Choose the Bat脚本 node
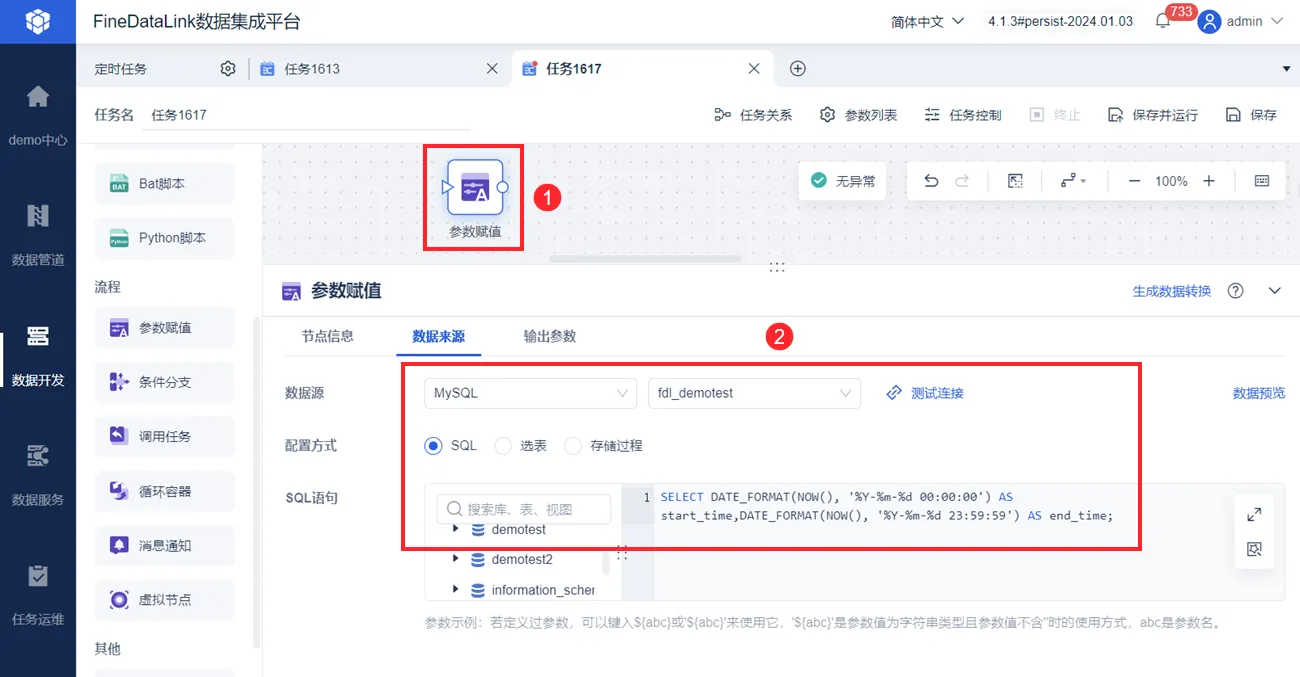Viewport: 1300px width, 677px height. [x=164, y=184]
